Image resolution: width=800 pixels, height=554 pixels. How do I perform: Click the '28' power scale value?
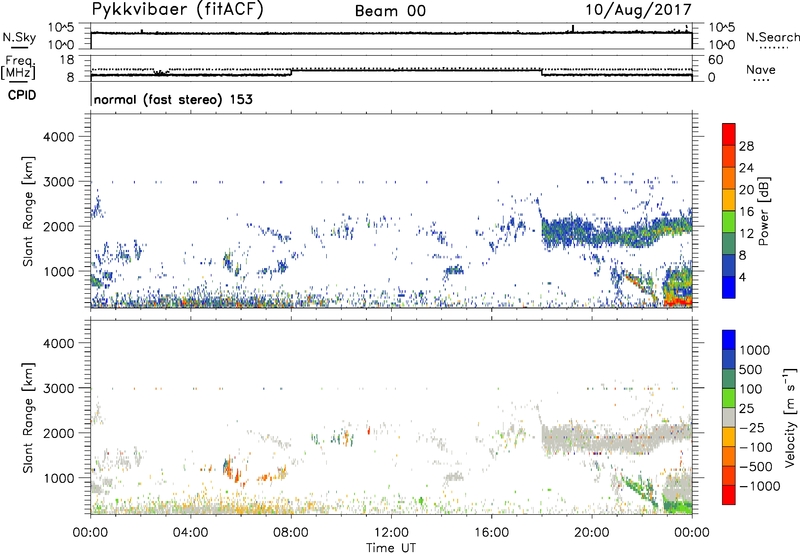coord(746,146)
